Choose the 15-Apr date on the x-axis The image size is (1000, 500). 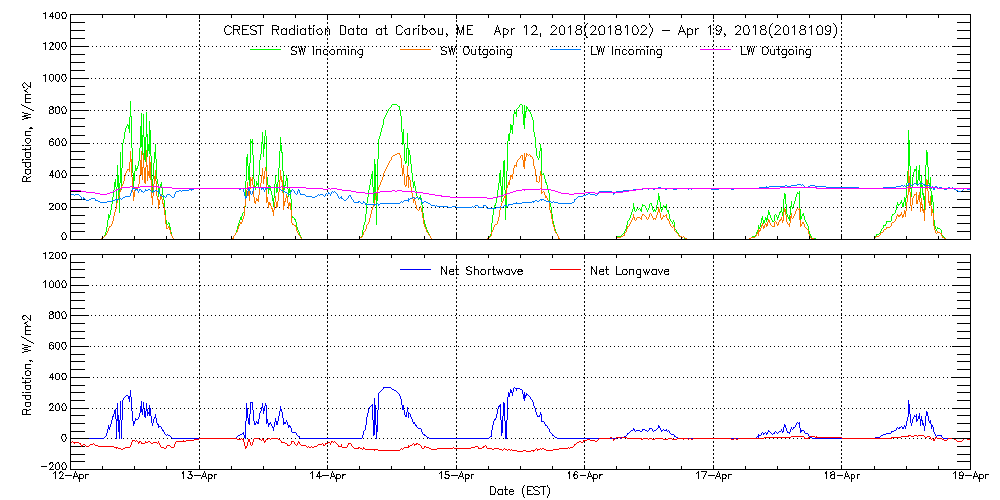click(457, 477)
